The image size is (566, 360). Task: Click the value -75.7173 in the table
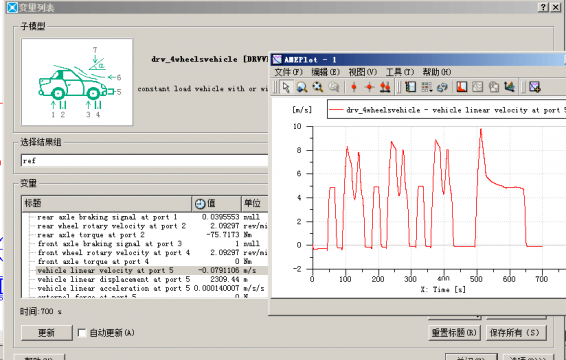pos(223,235)
